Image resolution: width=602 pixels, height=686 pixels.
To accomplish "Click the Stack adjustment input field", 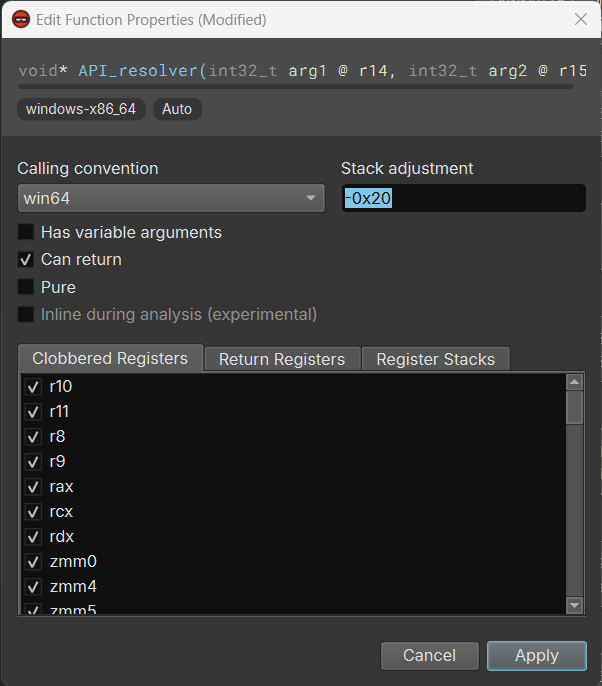I will tap(463, 198).
